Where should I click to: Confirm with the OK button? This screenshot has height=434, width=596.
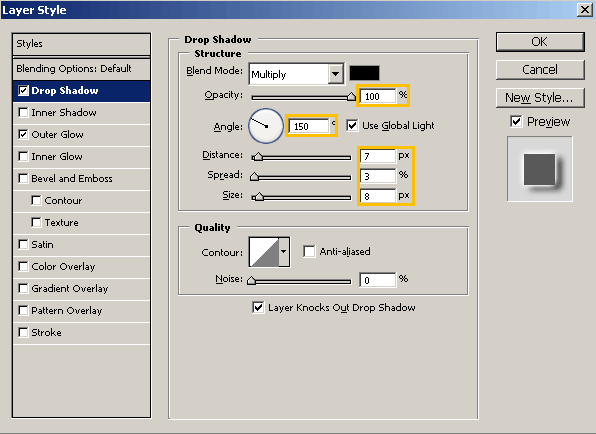tap(540, 42)
